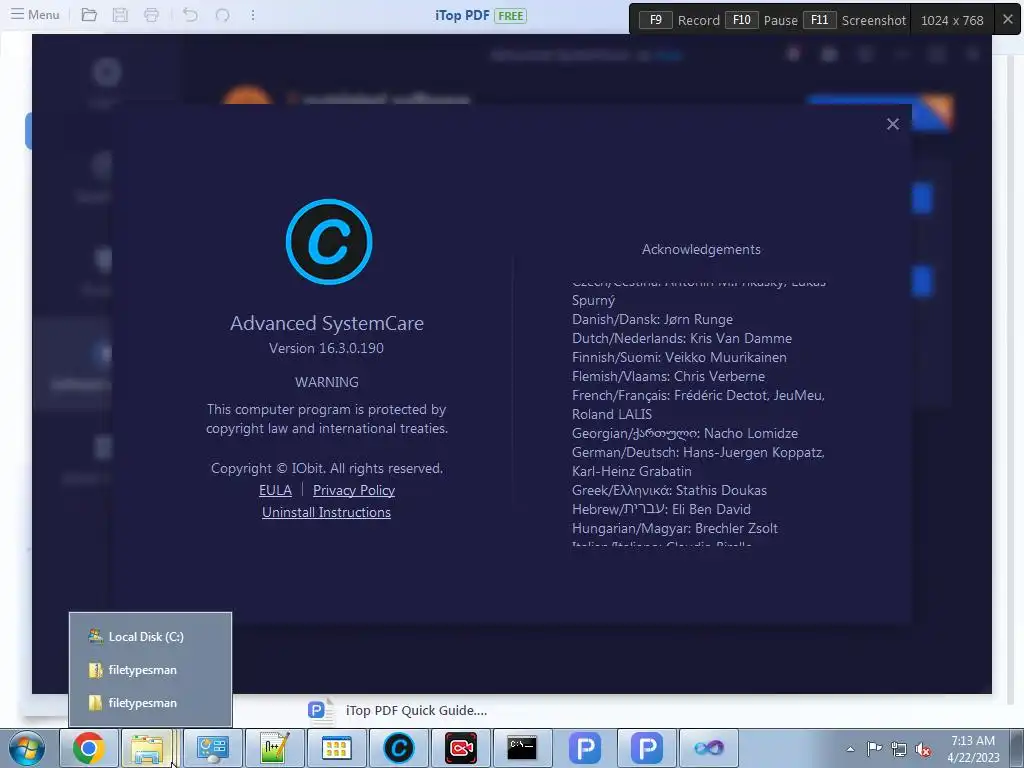Open the Notepad++ taskbar icon

tap(274, 748)
